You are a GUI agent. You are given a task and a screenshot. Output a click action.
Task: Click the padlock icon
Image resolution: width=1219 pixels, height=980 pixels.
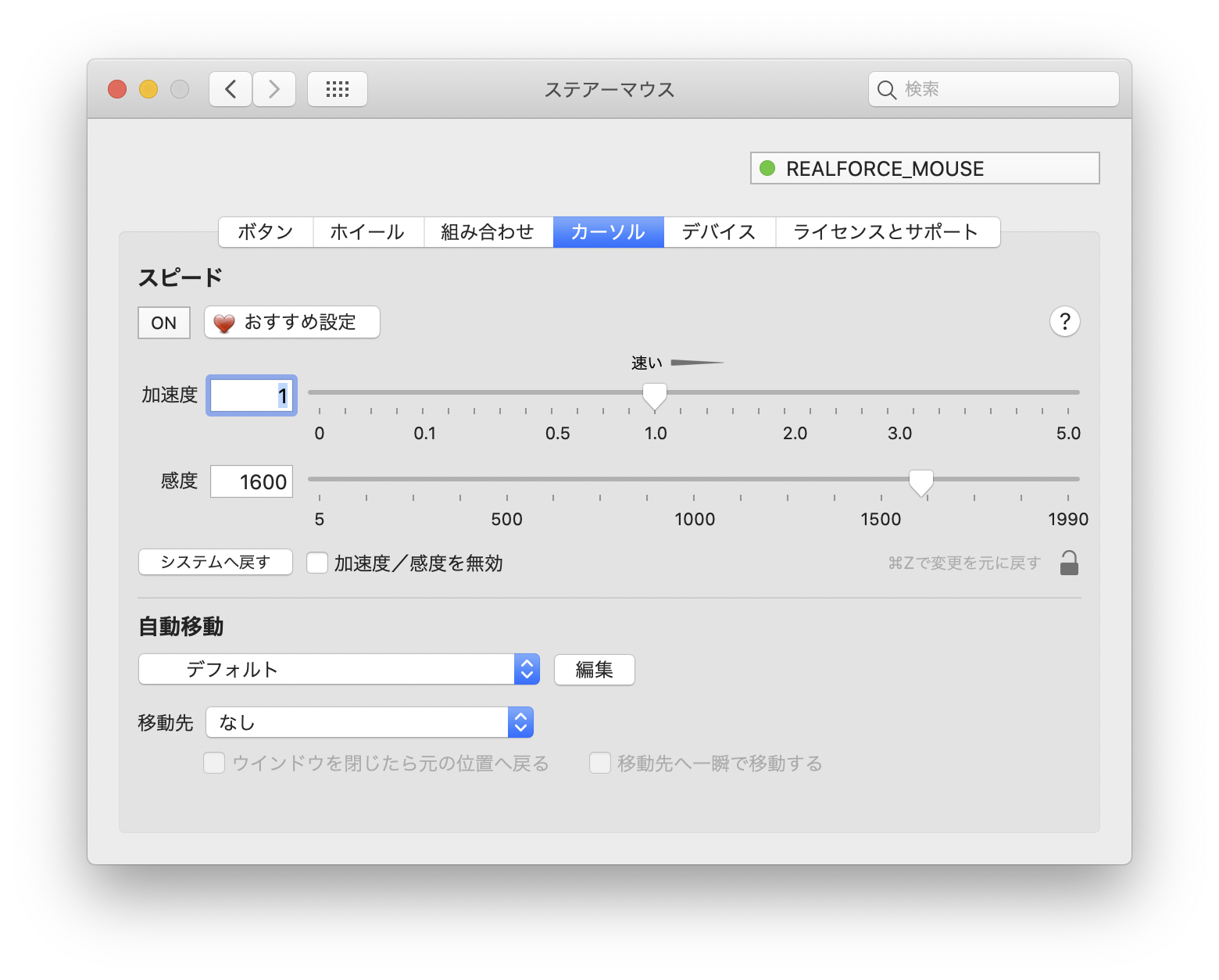pos(1069,563)
